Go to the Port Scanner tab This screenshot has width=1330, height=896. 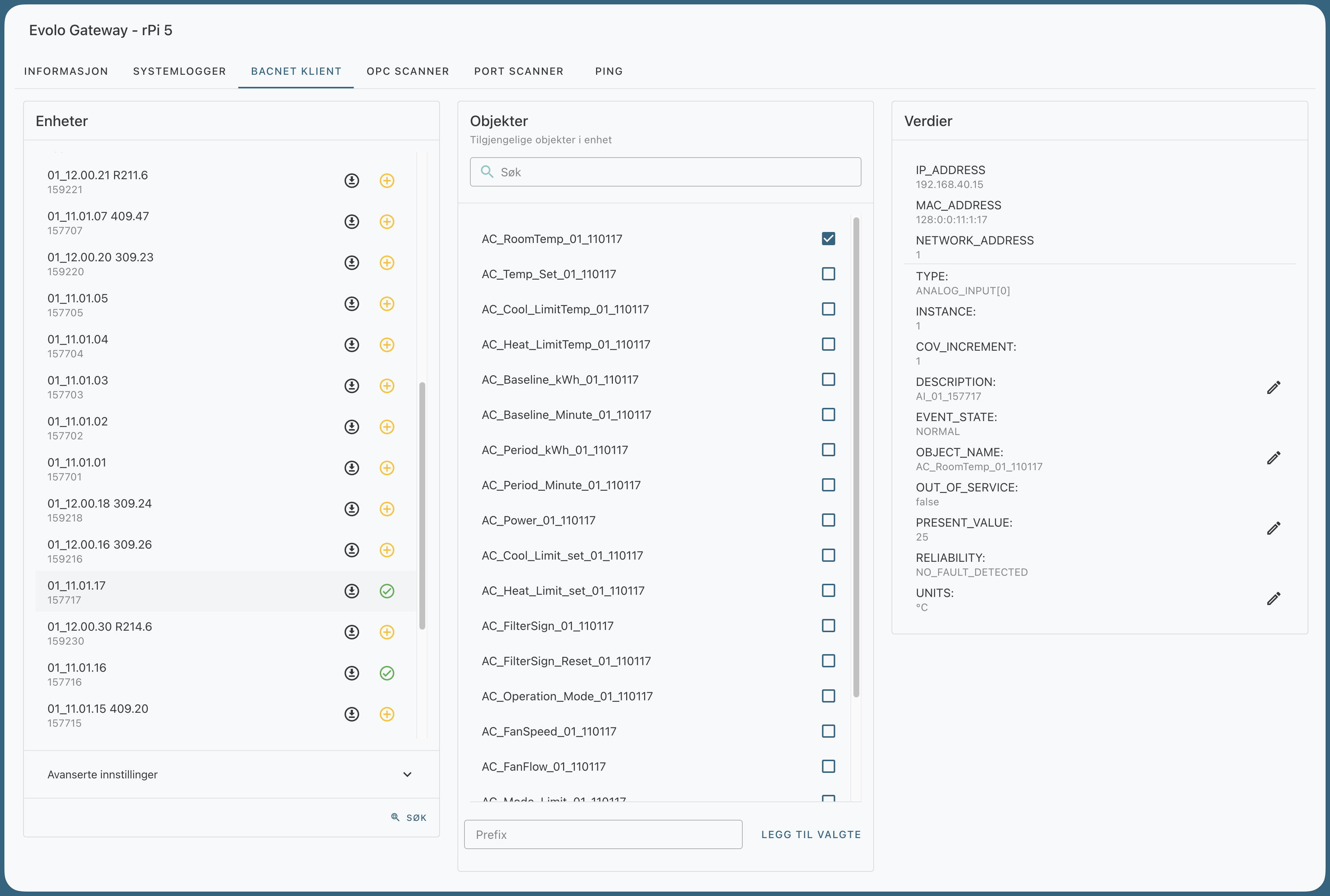518,71
